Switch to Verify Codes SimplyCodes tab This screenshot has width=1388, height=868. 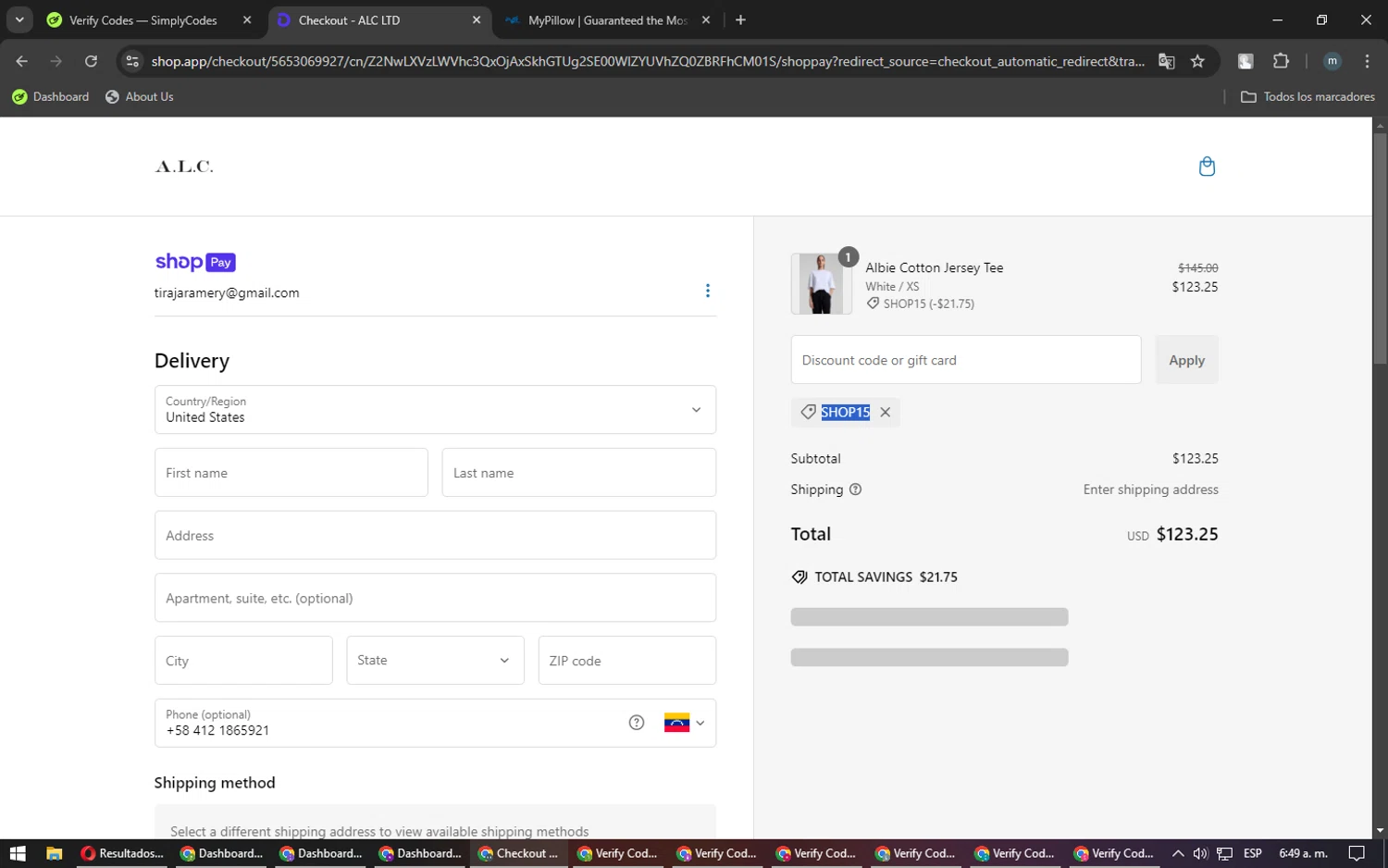[x=143, y=20]
